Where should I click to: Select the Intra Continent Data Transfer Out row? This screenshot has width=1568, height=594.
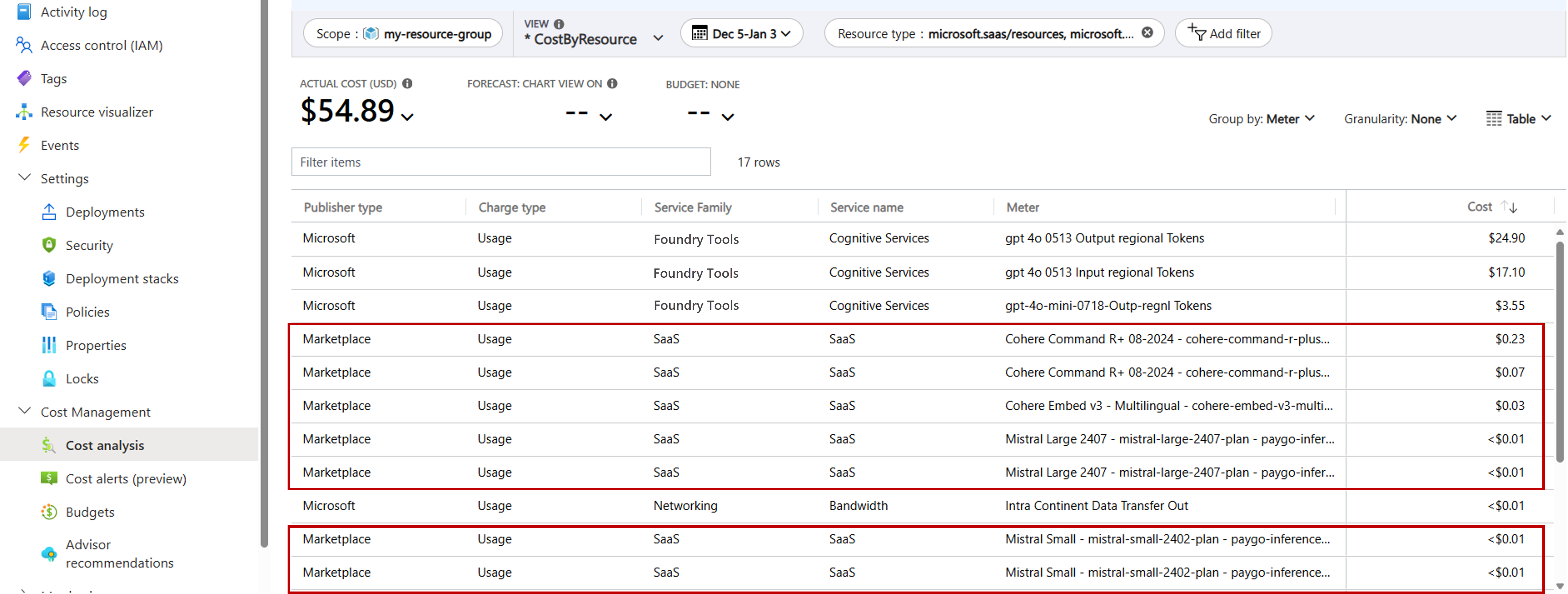click(x=922, y=506)
